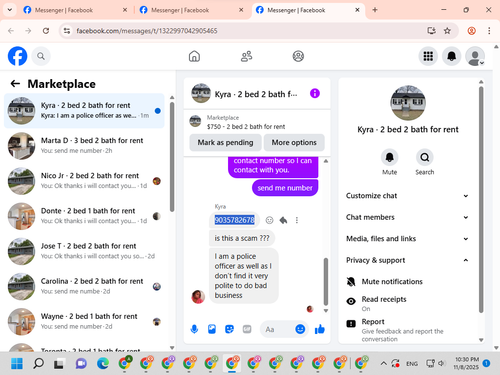
Task: Open the emoji picker in message box
Action: pos(300,329)
